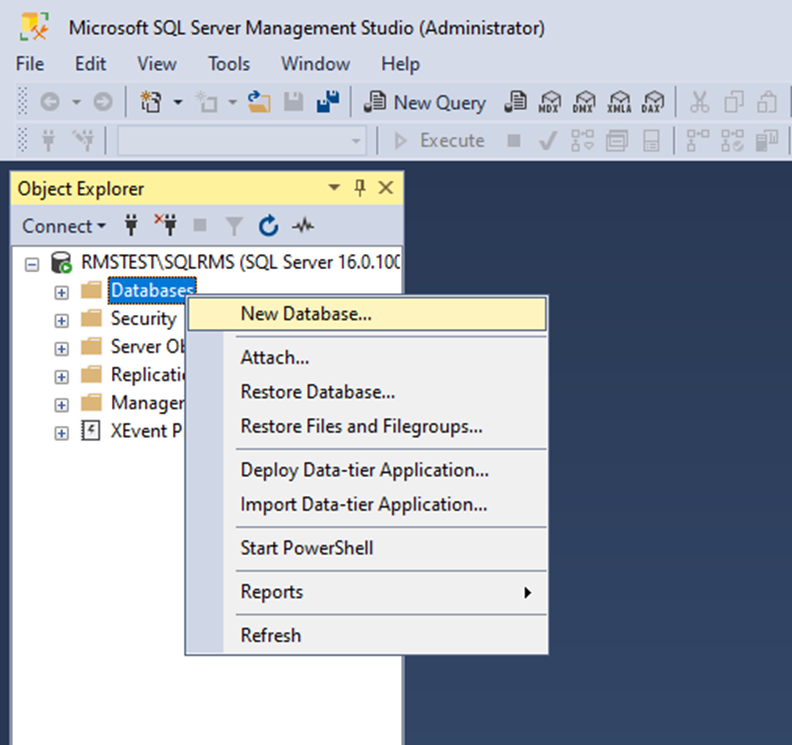Click the New Project toolbar icon
The width and height of the screenshot is (792, 745).
tap(151, 102)
